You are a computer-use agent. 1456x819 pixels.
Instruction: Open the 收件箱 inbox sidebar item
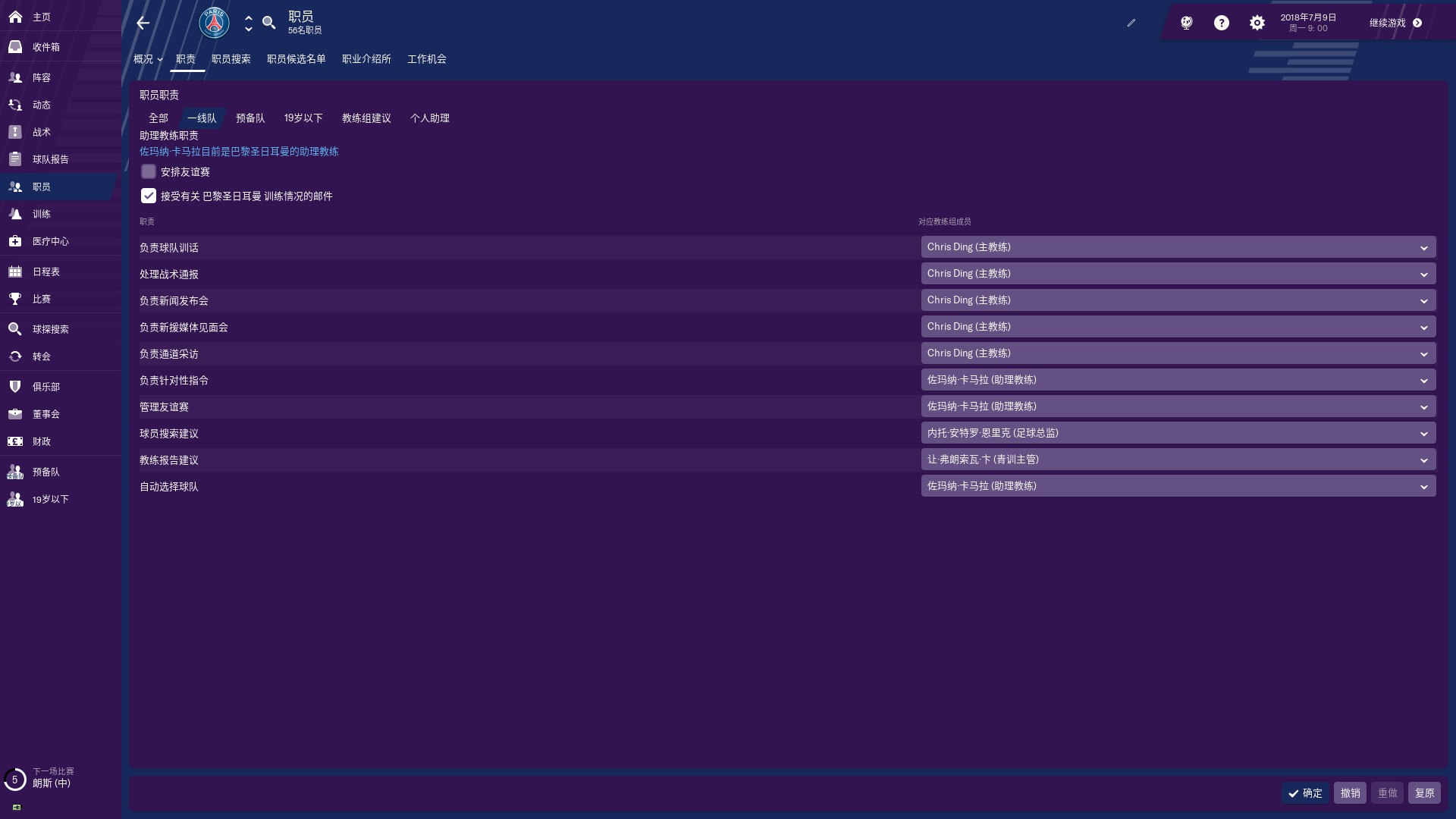click(x=45, y=47)
